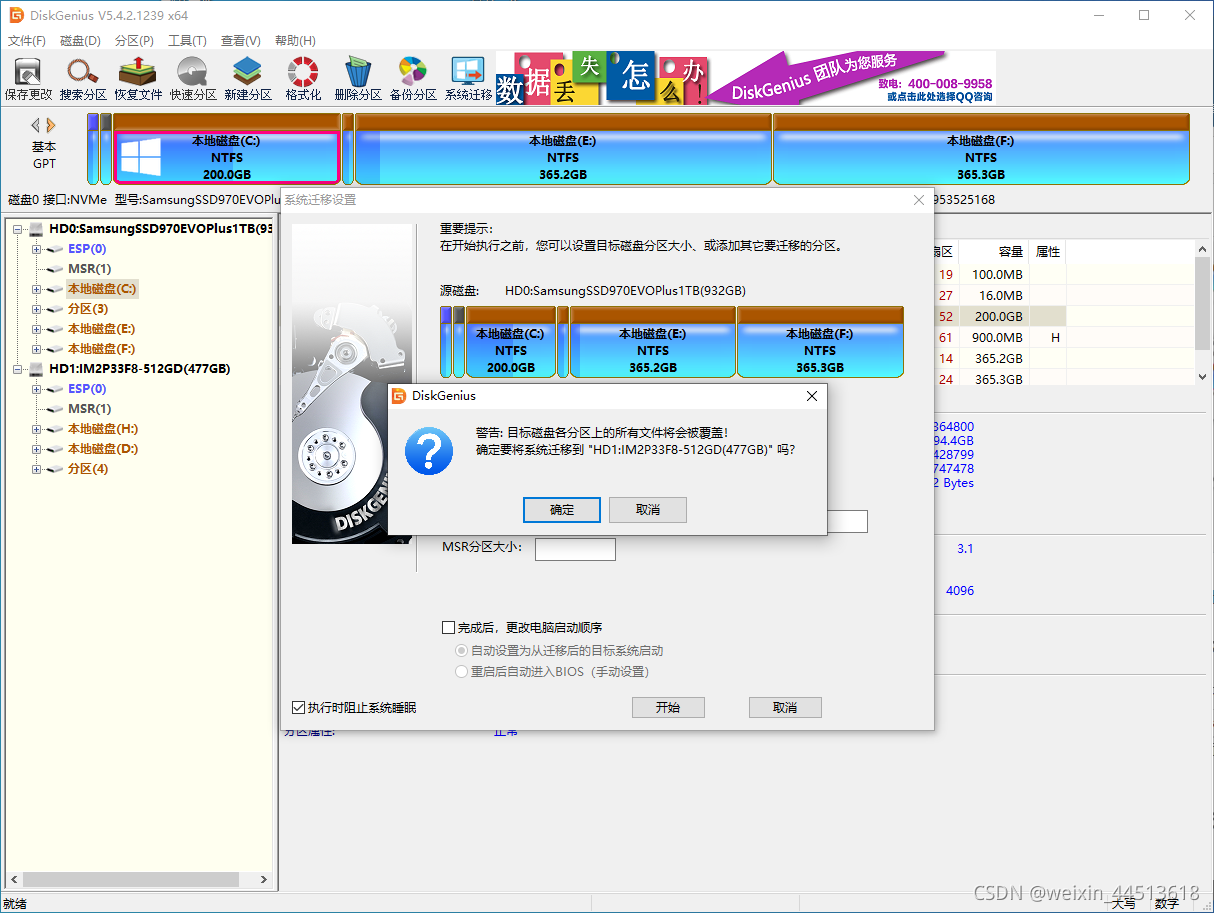Click the MSR分区大小 input field

[575, 549]
